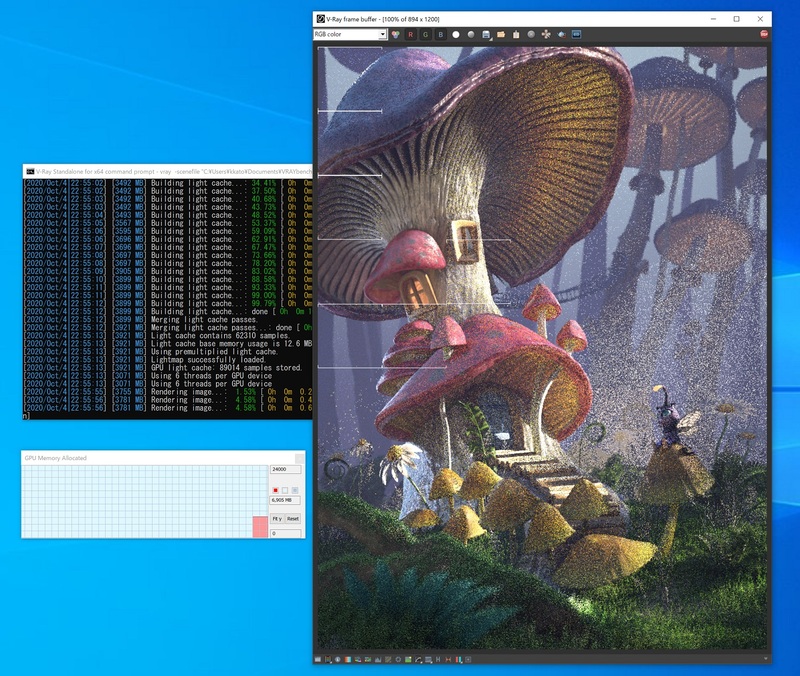800x676 pixels.
Task: Toggle the green channel G button
Action: [426, 34]
